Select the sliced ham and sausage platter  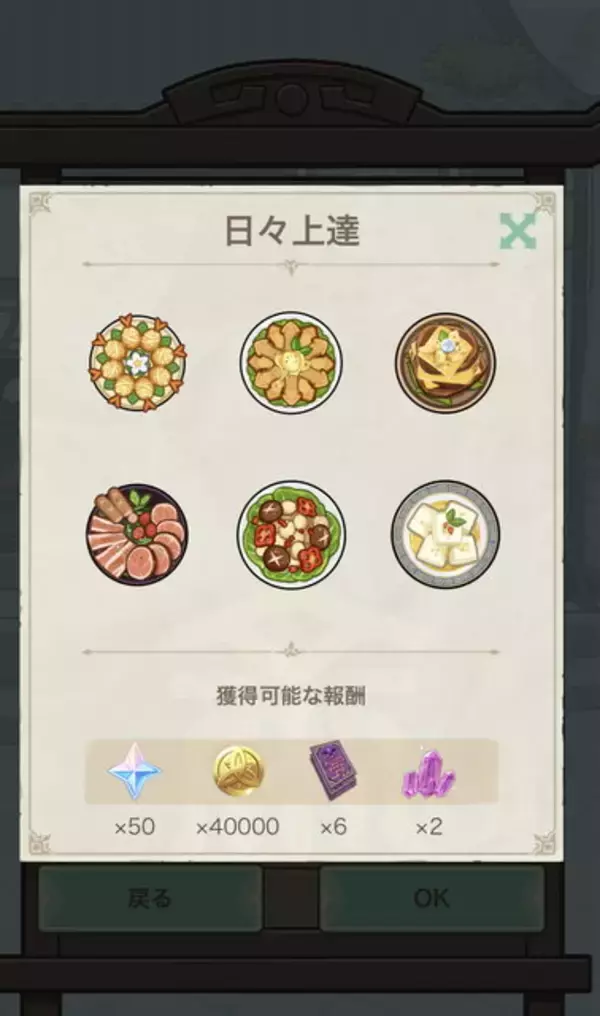tap(137, 534)
